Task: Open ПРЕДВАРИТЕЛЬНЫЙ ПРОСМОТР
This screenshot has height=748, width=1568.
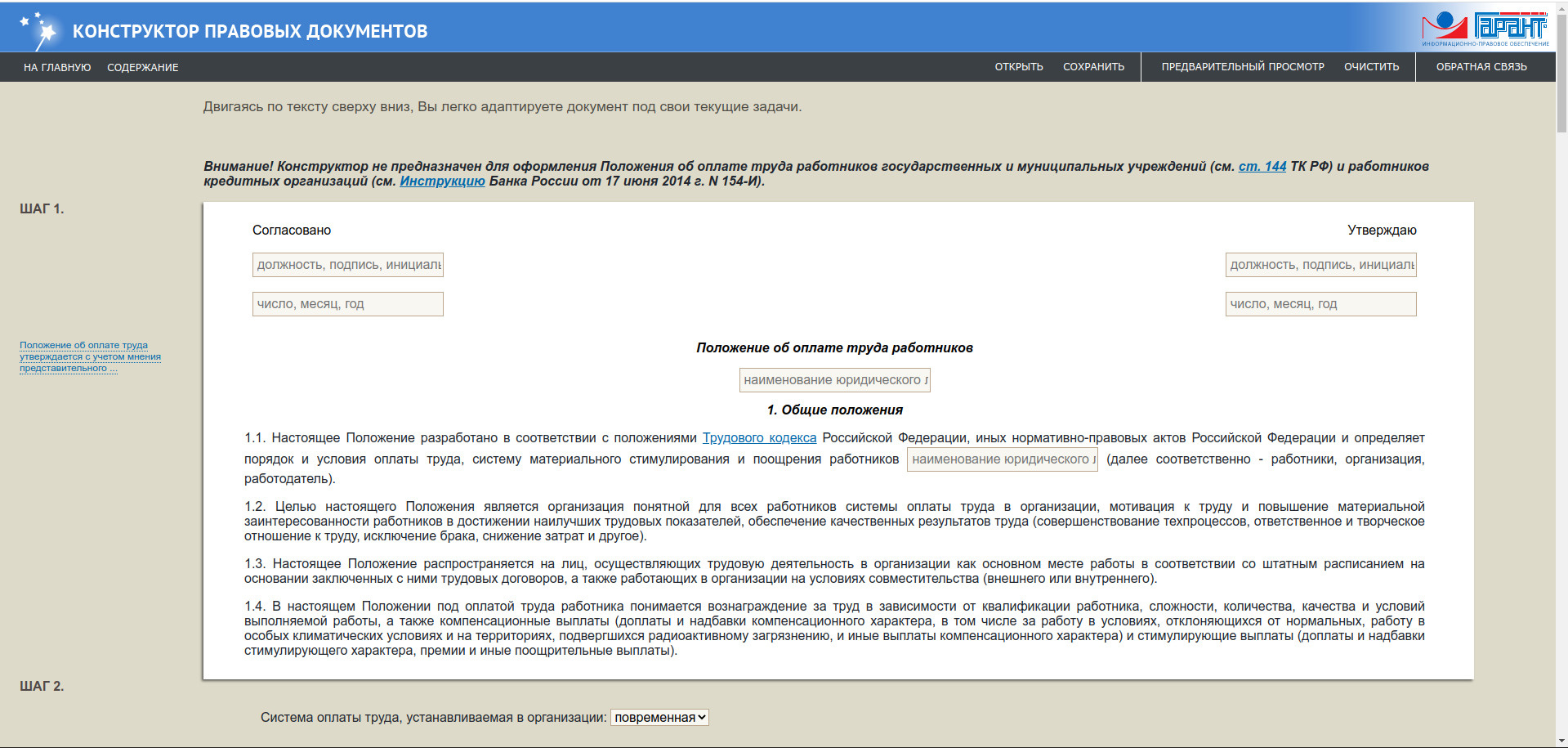Action: point(1243,67)
